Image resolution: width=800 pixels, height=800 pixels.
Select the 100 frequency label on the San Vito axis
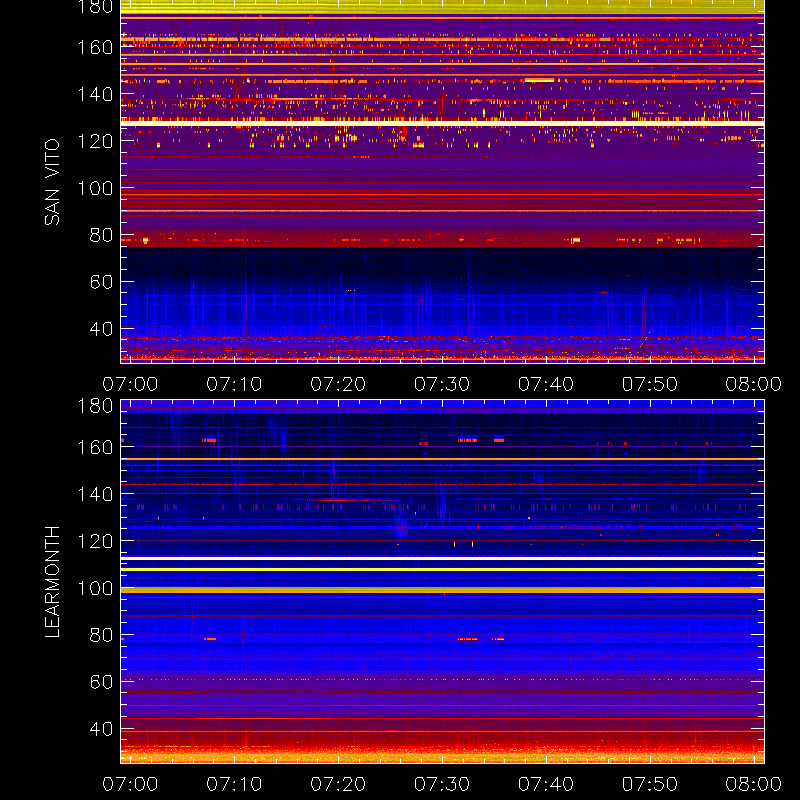coord(95,188)
